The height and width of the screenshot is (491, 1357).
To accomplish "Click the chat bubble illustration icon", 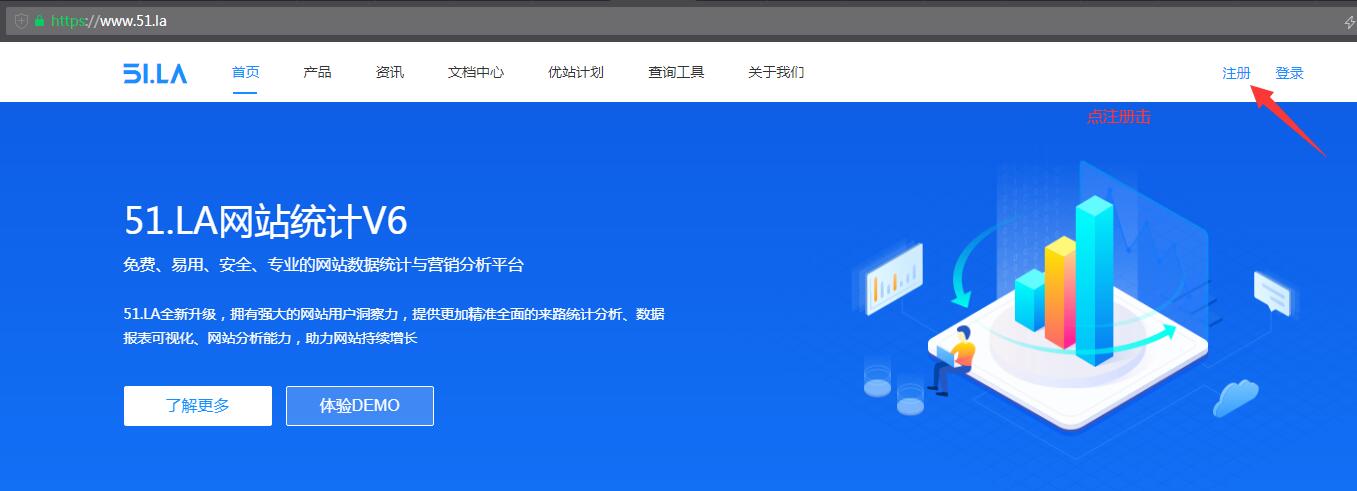I will (x=1273, y=292).
